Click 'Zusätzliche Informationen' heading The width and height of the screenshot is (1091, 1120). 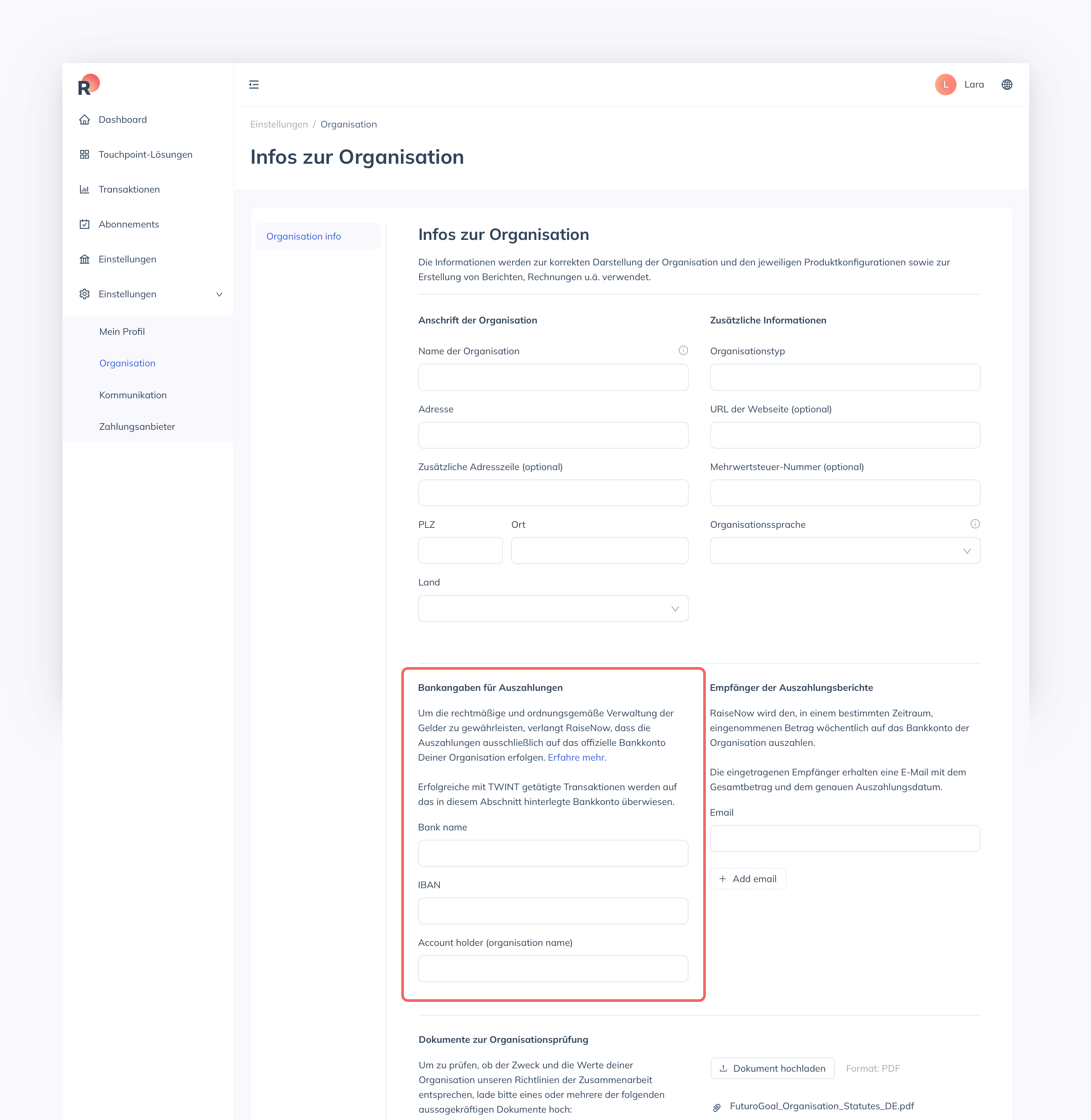pyautogui.click(x=768, y=320)
